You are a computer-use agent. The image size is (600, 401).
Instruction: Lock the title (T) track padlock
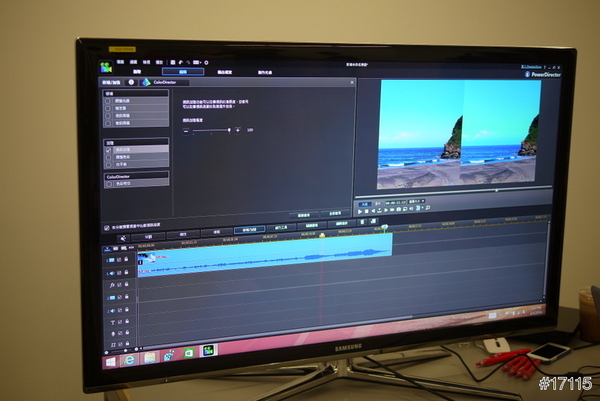(x=127, y=321)
